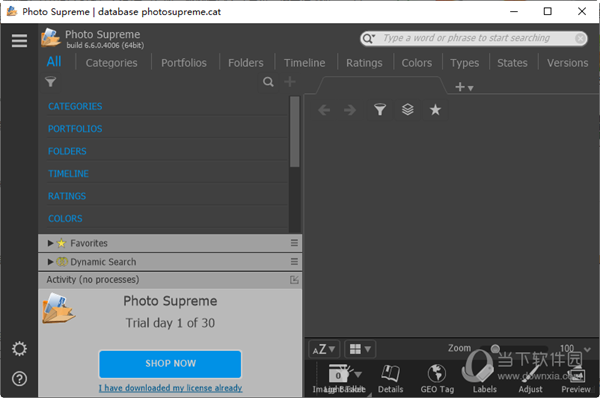600x398 pixels.
Task: Open the Labels panel
Action: [484, 378]
